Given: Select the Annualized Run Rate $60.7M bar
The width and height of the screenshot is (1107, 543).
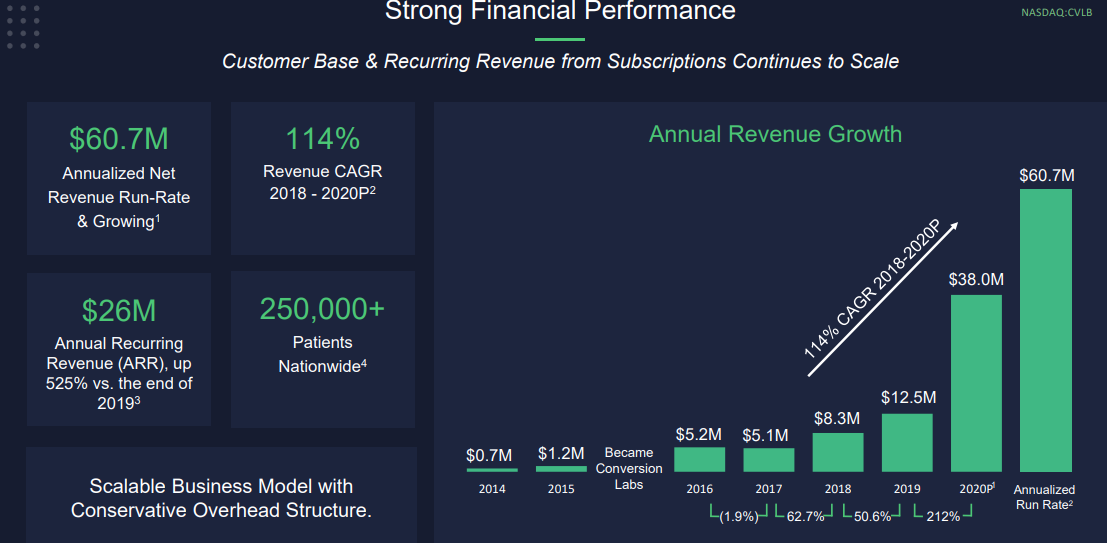Looking at the screenshot, I should pyautogui.click(x=1045, y=330).
